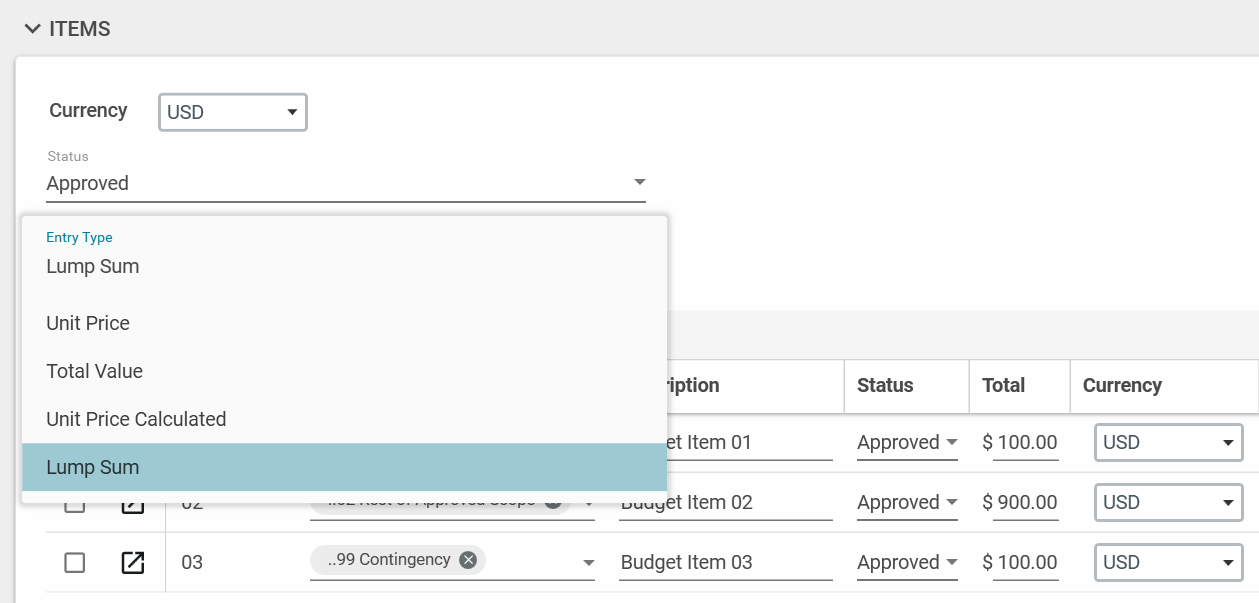Change the status of Budget Item 03
Screen dimensions: 1259x603
coord(907,562)
